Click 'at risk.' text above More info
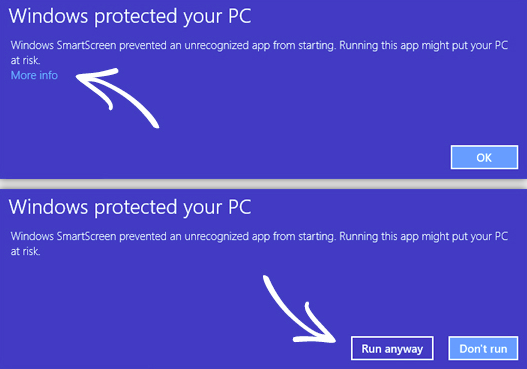The height and width of the screenshot is (369, 527). pyautogui.click(x=26, y=60)
